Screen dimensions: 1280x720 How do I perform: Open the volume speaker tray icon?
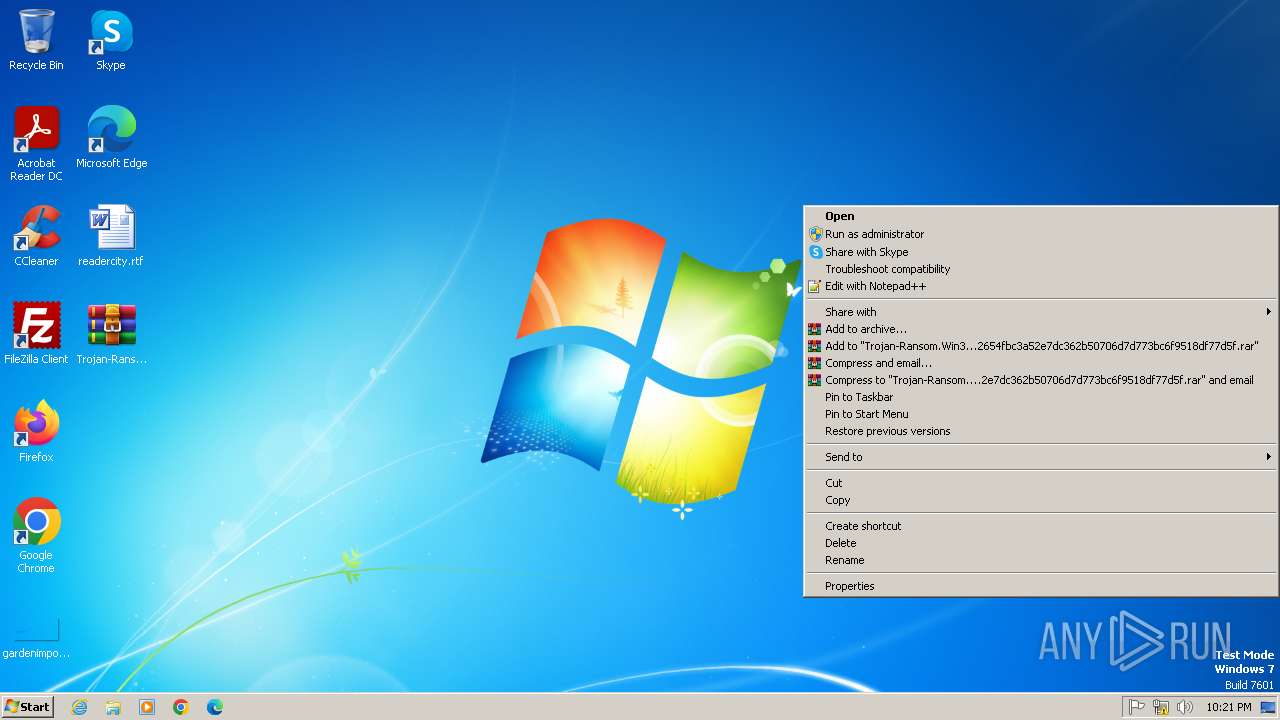(x=1185, y=707)
